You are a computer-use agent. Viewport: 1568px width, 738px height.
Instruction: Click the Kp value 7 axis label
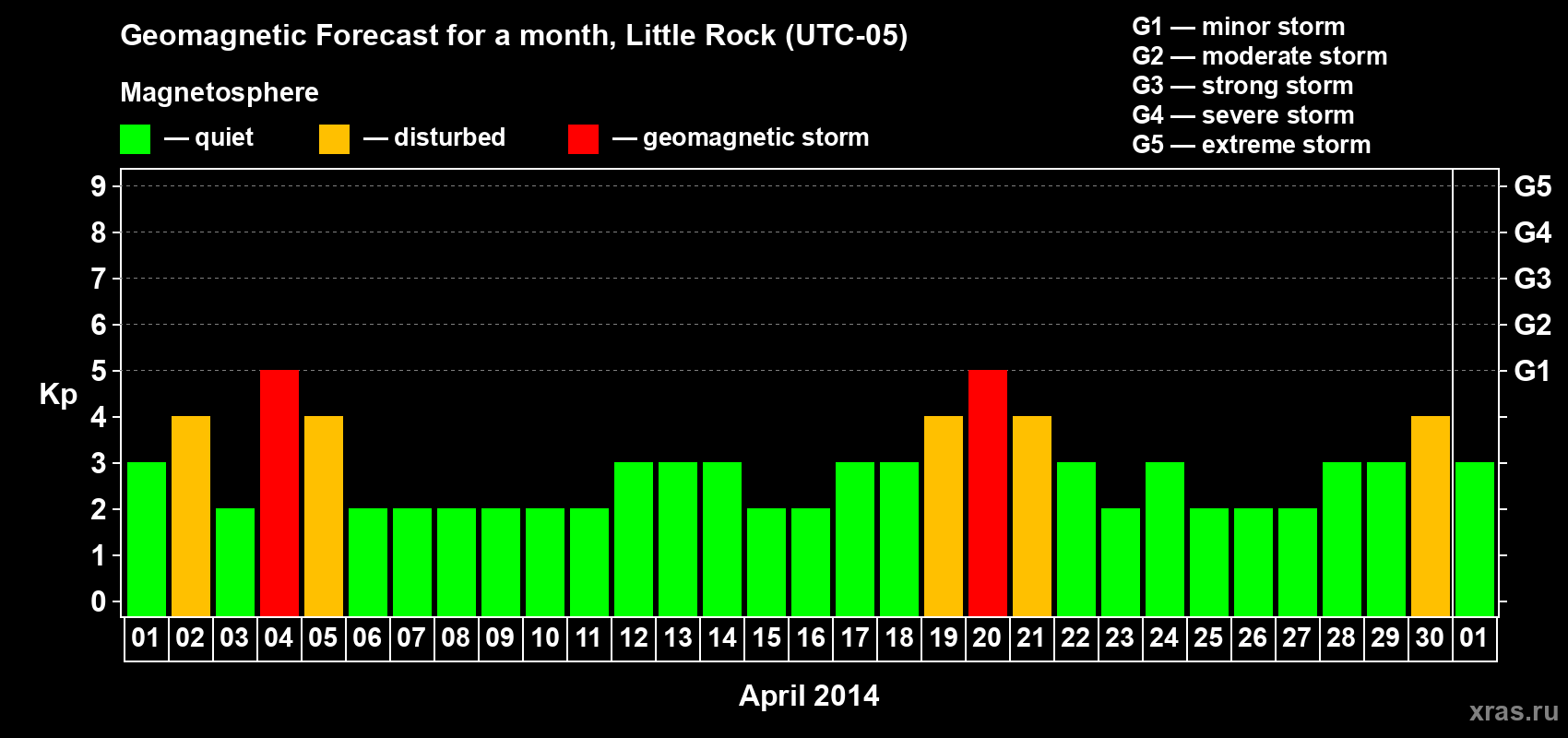coord(99,279)
